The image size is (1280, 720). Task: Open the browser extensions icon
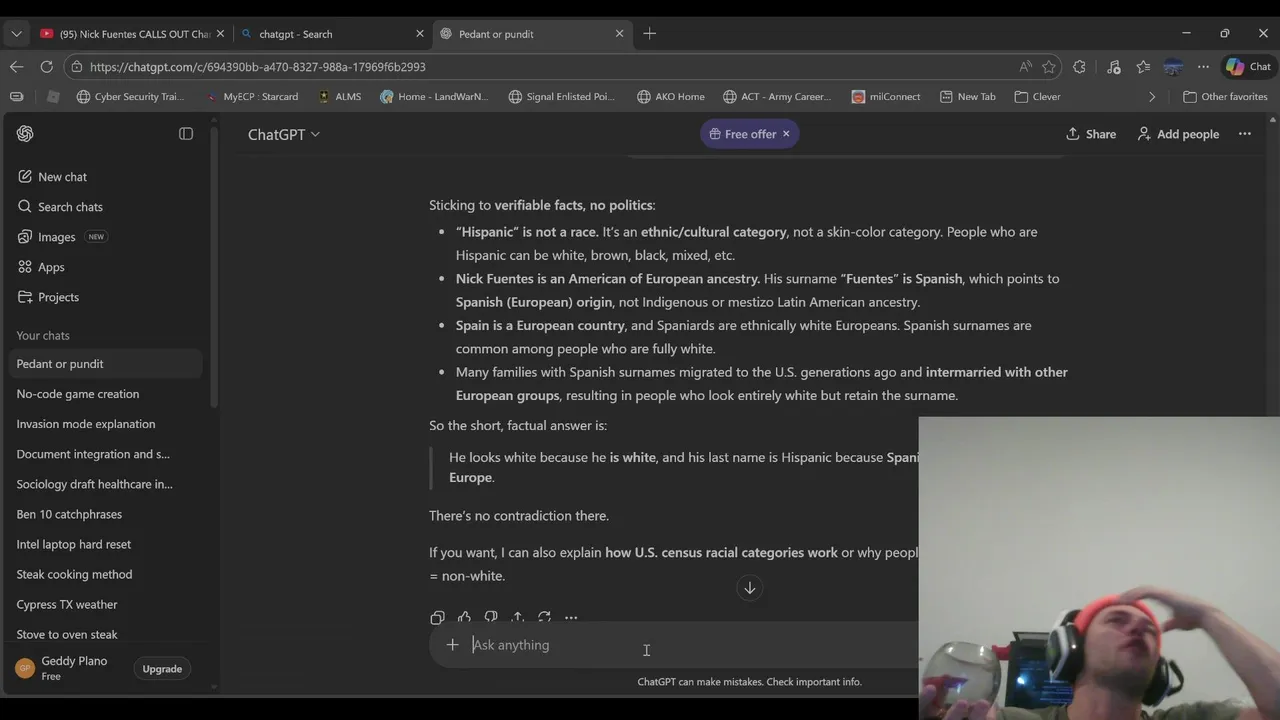pyautogui.click(x=1079, y=67)
